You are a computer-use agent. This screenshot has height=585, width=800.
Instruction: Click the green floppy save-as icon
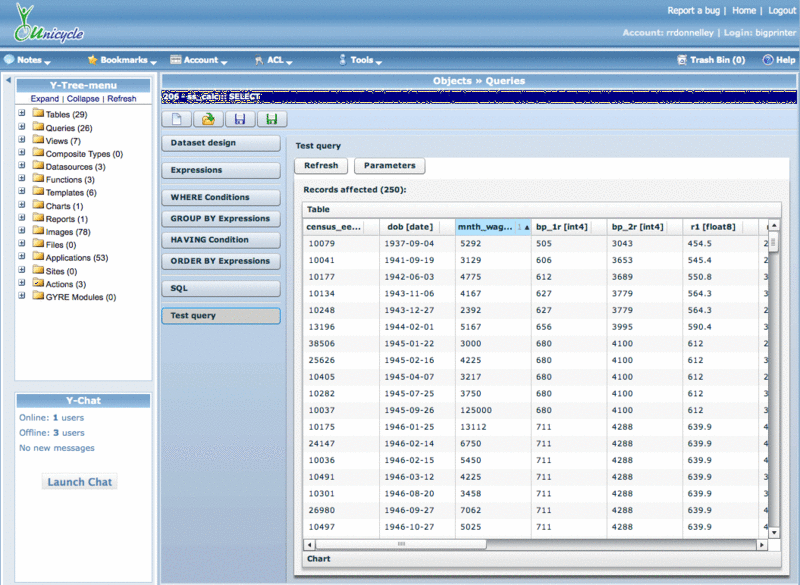pos(269,119)
